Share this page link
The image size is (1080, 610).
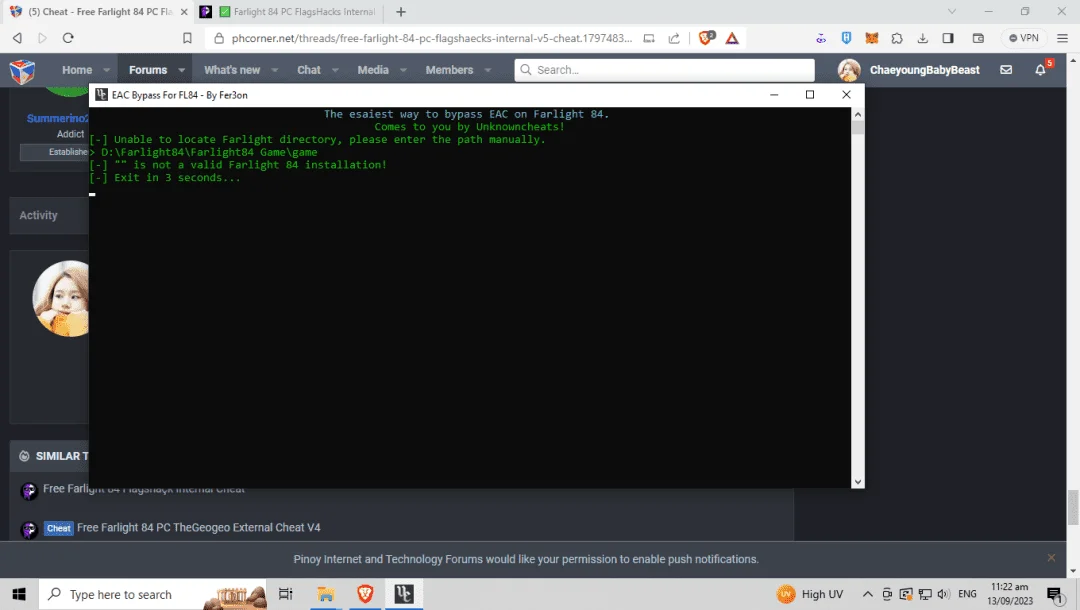(674, 38)
